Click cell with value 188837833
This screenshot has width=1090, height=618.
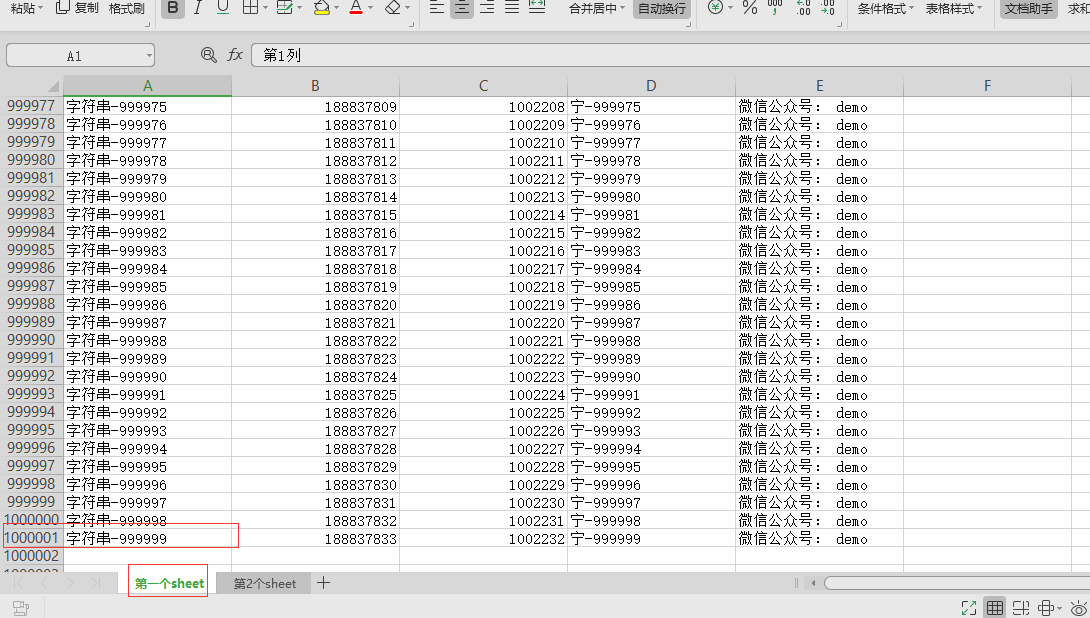coord(316,538)
